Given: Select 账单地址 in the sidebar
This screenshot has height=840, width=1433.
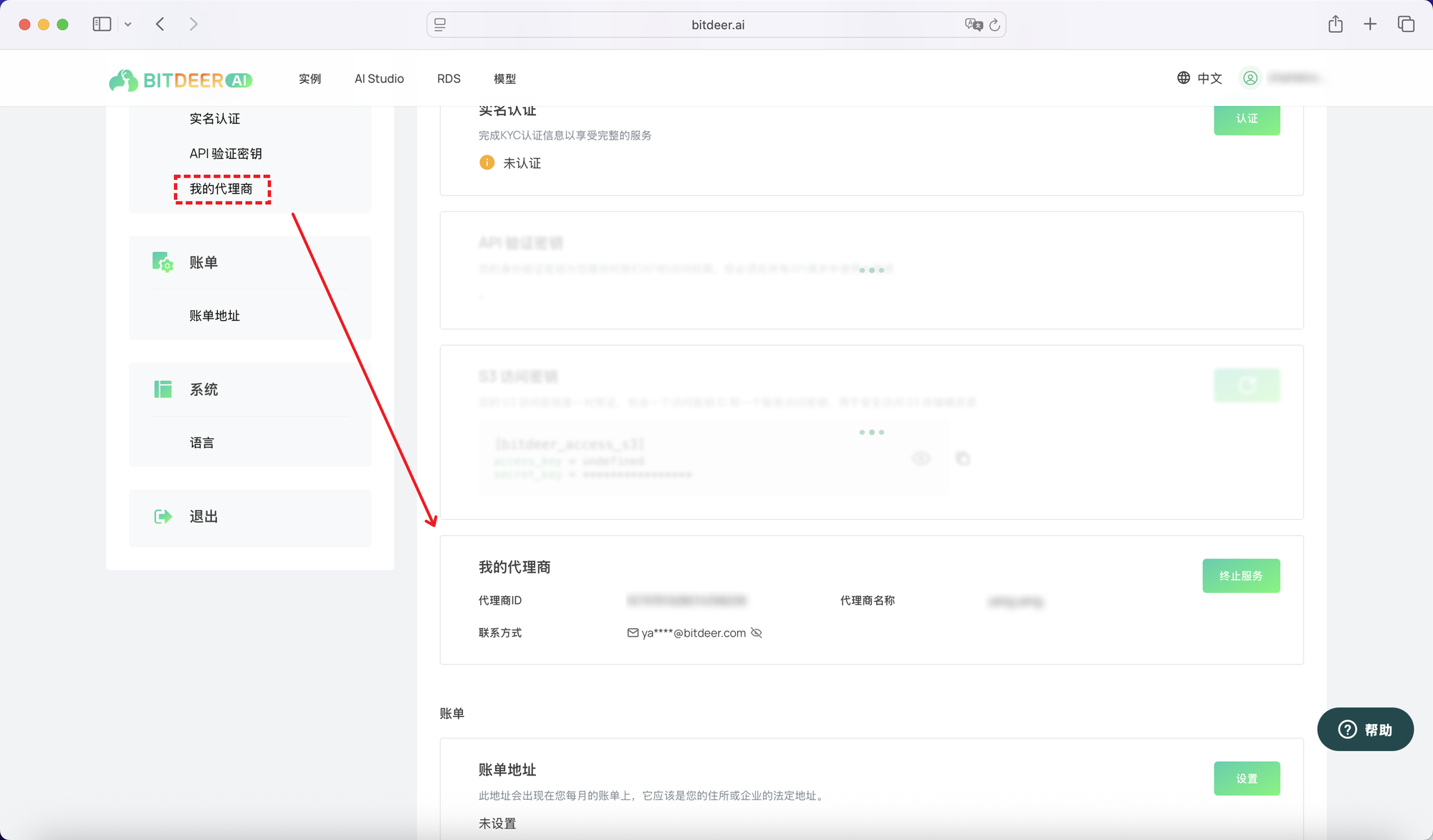Looking at the screenshot, I should point(215,316).
